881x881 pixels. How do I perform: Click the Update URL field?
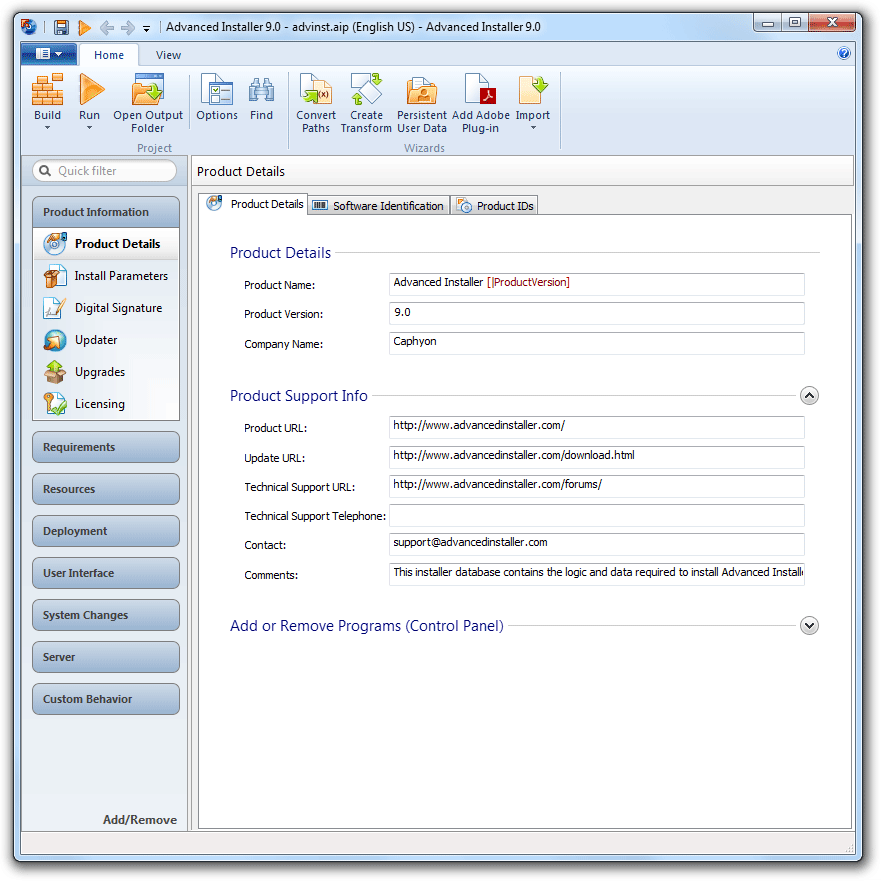[597, 457]
